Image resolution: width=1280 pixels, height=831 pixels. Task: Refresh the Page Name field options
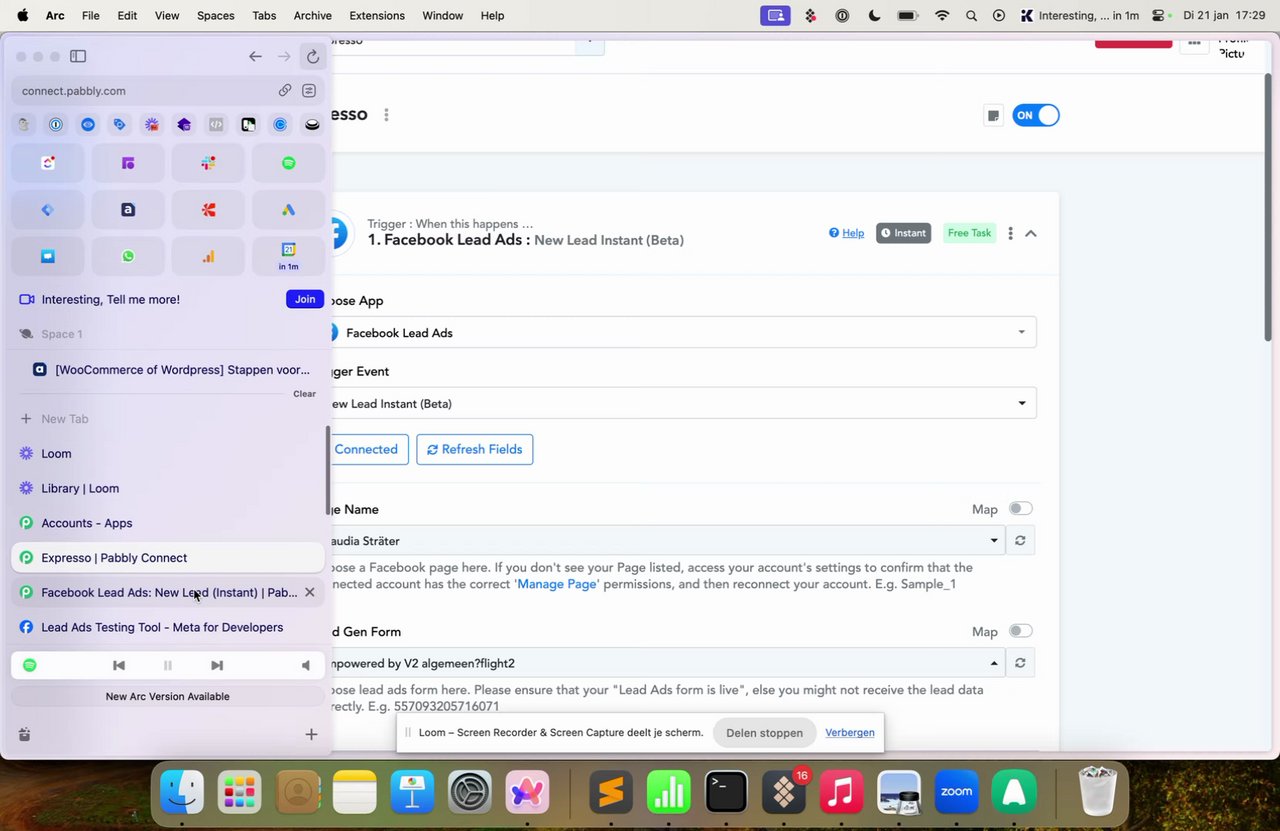click(x=1020, y=540)
